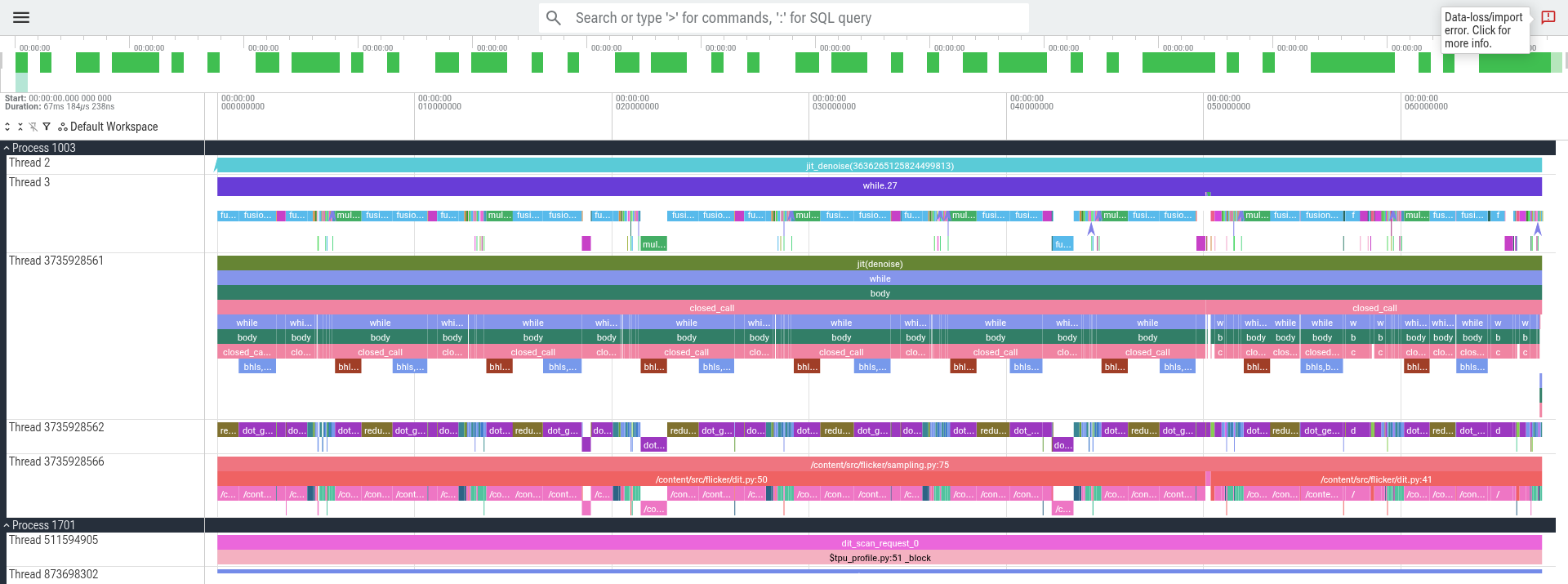1568x584 pixels.
Task: Select the jit(denoise) slice
Action: [880, 264]
